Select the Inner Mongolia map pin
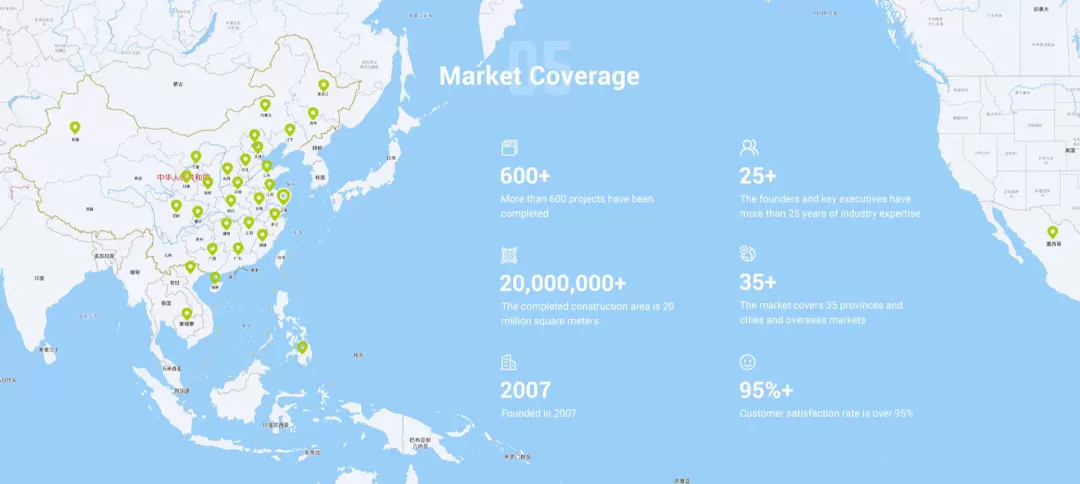1080x484 pixels. (265, 104)
